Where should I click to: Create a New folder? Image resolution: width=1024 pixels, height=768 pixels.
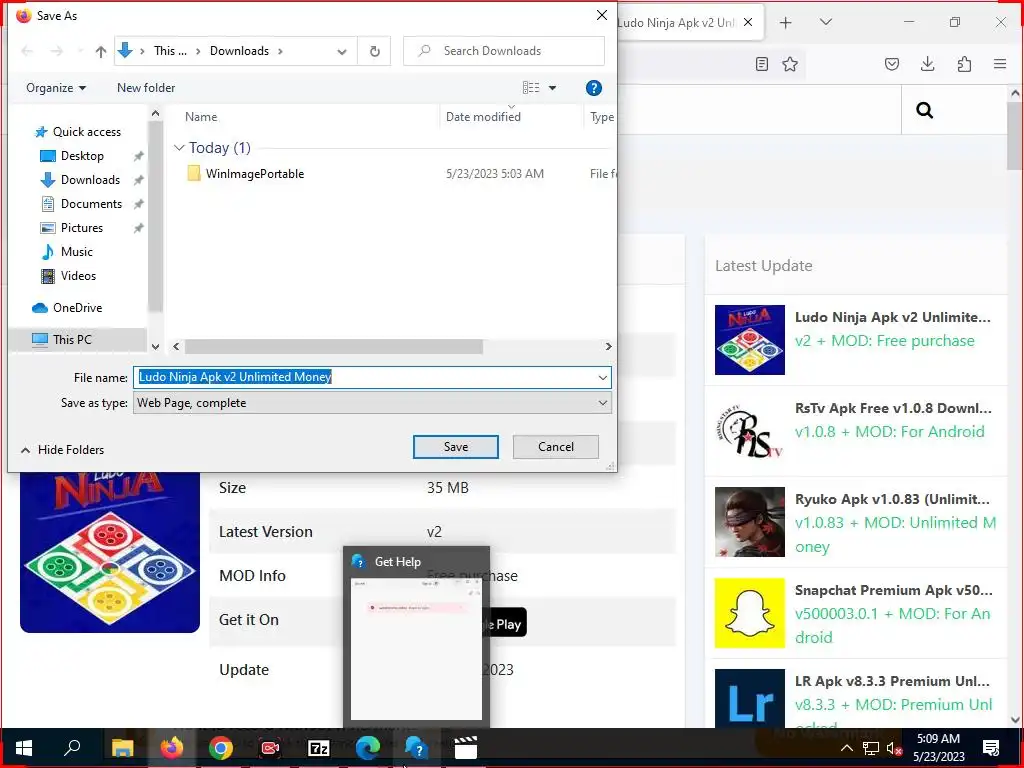146,88
